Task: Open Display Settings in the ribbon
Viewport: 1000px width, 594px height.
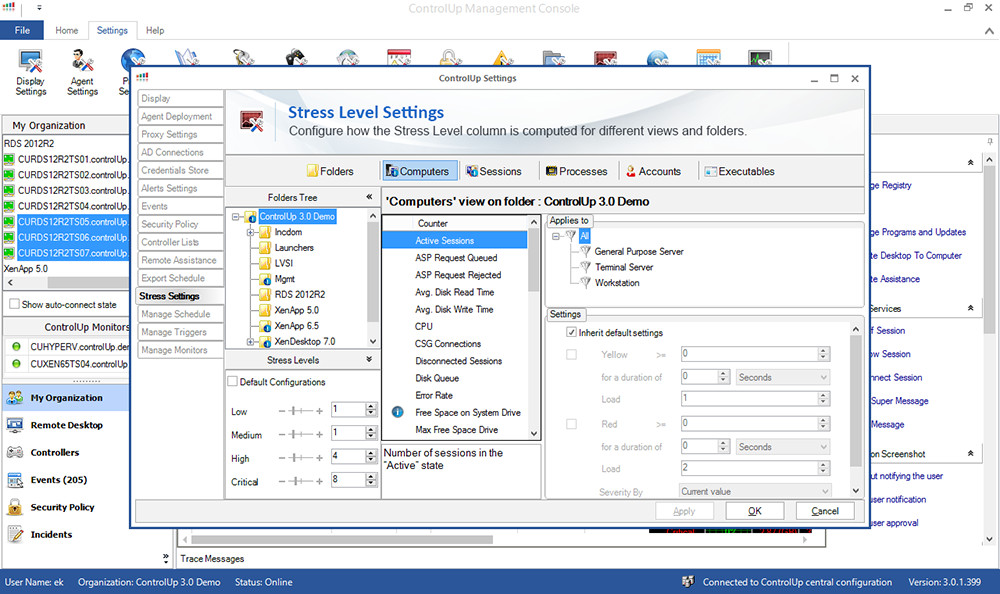Action: pos(31,73)
